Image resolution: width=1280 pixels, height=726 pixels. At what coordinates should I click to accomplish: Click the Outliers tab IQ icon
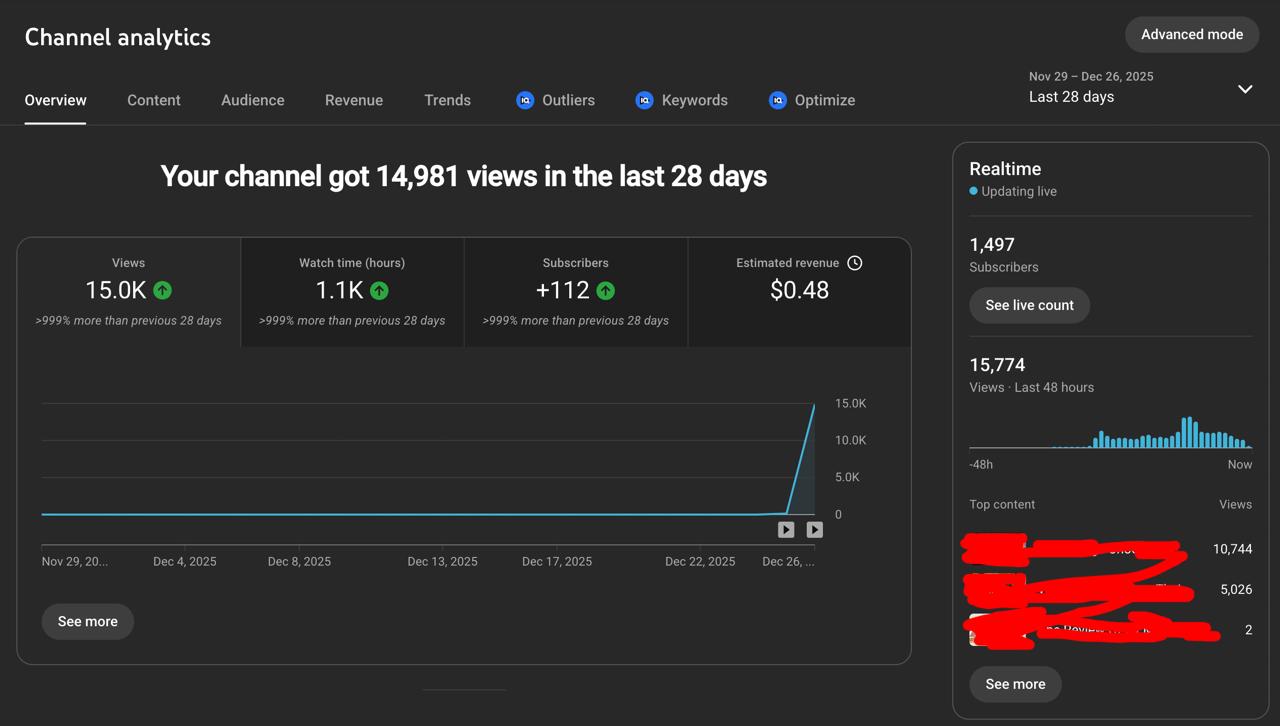[x=525, y=100]
